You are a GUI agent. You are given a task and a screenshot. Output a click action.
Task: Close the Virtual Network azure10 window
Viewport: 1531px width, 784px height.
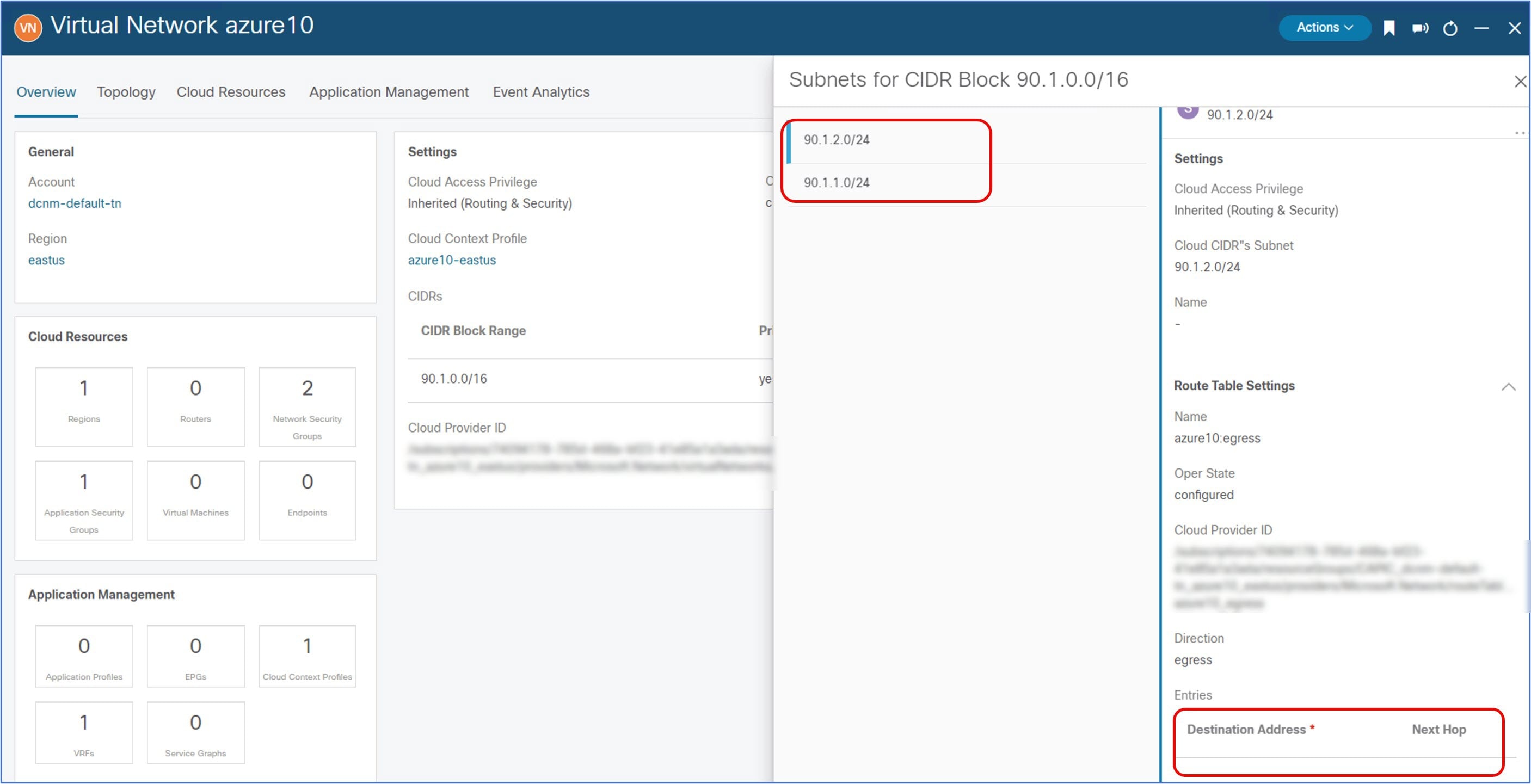[x=1514, y=28]
